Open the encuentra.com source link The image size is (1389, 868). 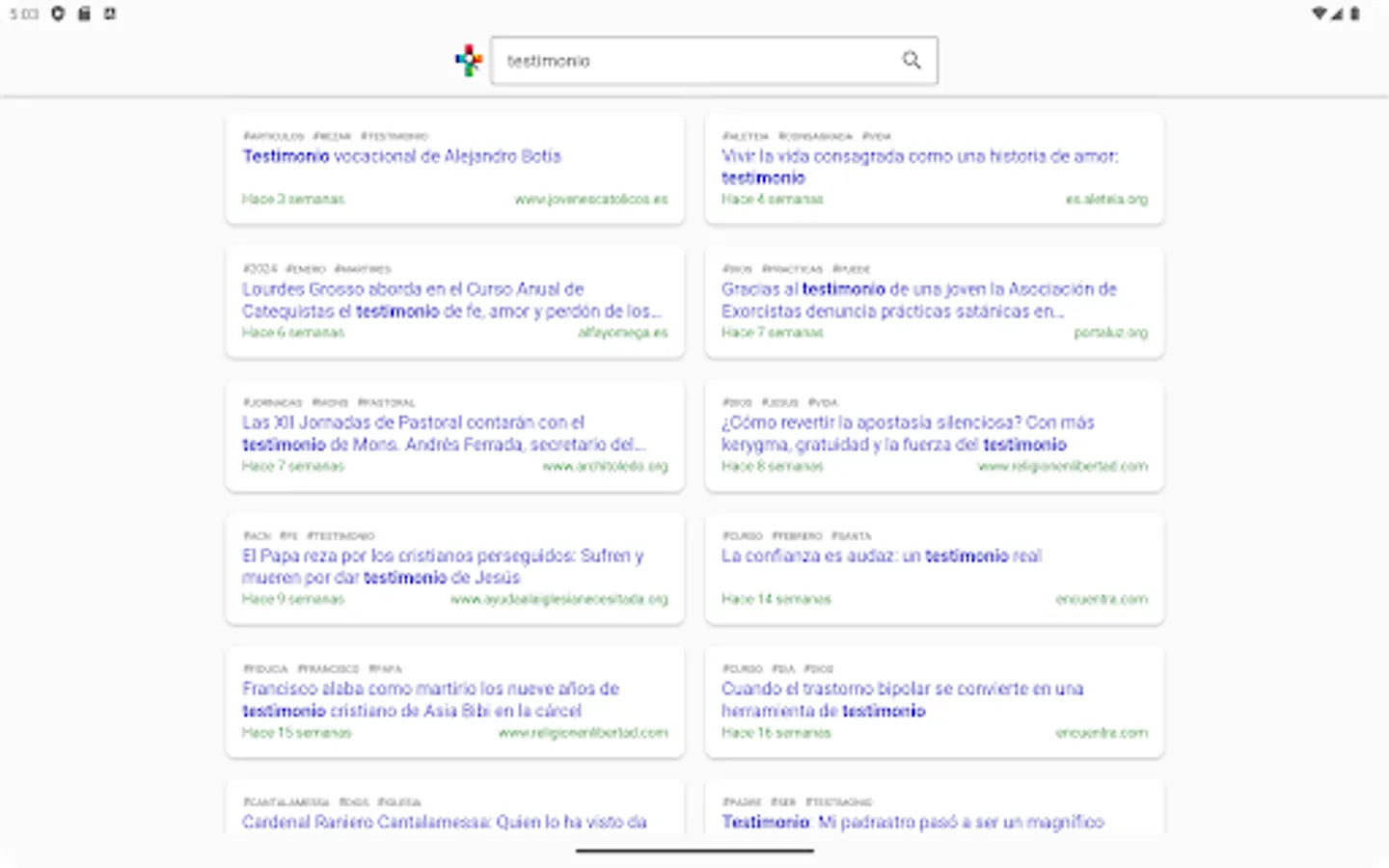pyautogui.click(x=1101, y=598)
